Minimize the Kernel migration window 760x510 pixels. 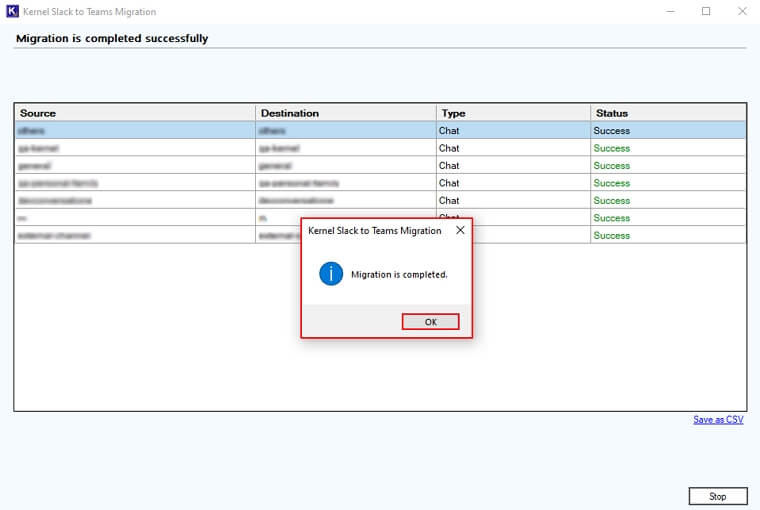pyautogui.click(x=670, y=11)
